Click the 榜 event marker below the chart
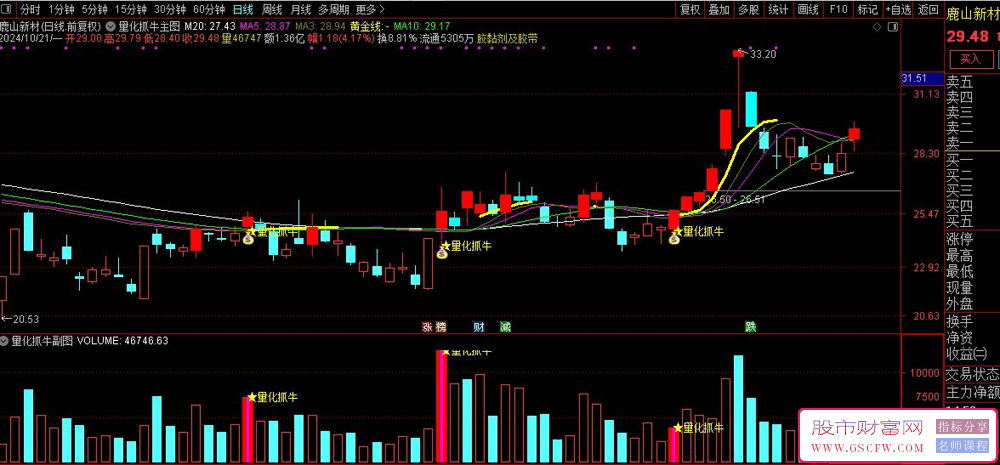 point(441,327)
